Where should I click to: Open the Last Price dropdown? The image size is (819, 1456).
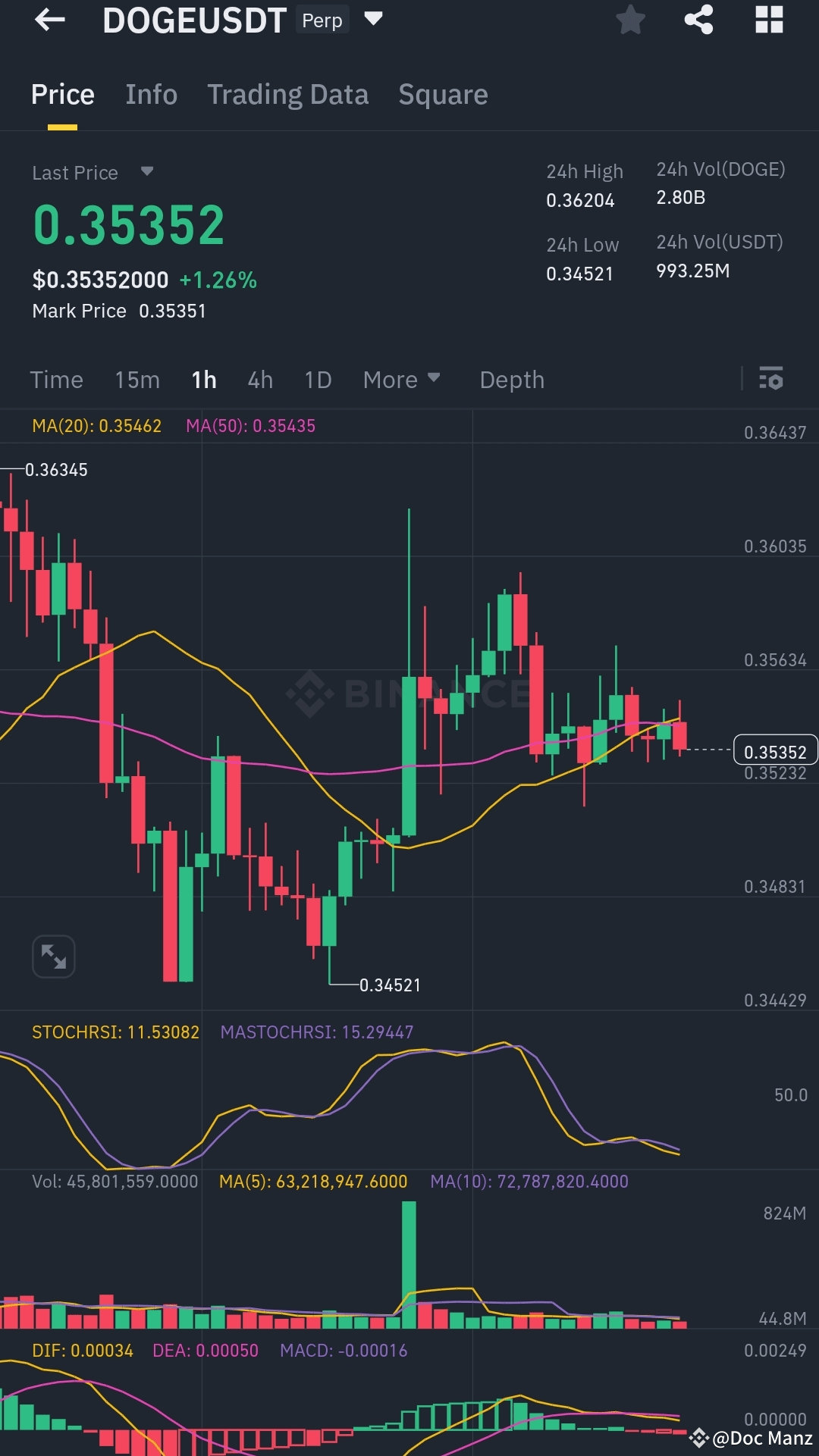[93, 172]
